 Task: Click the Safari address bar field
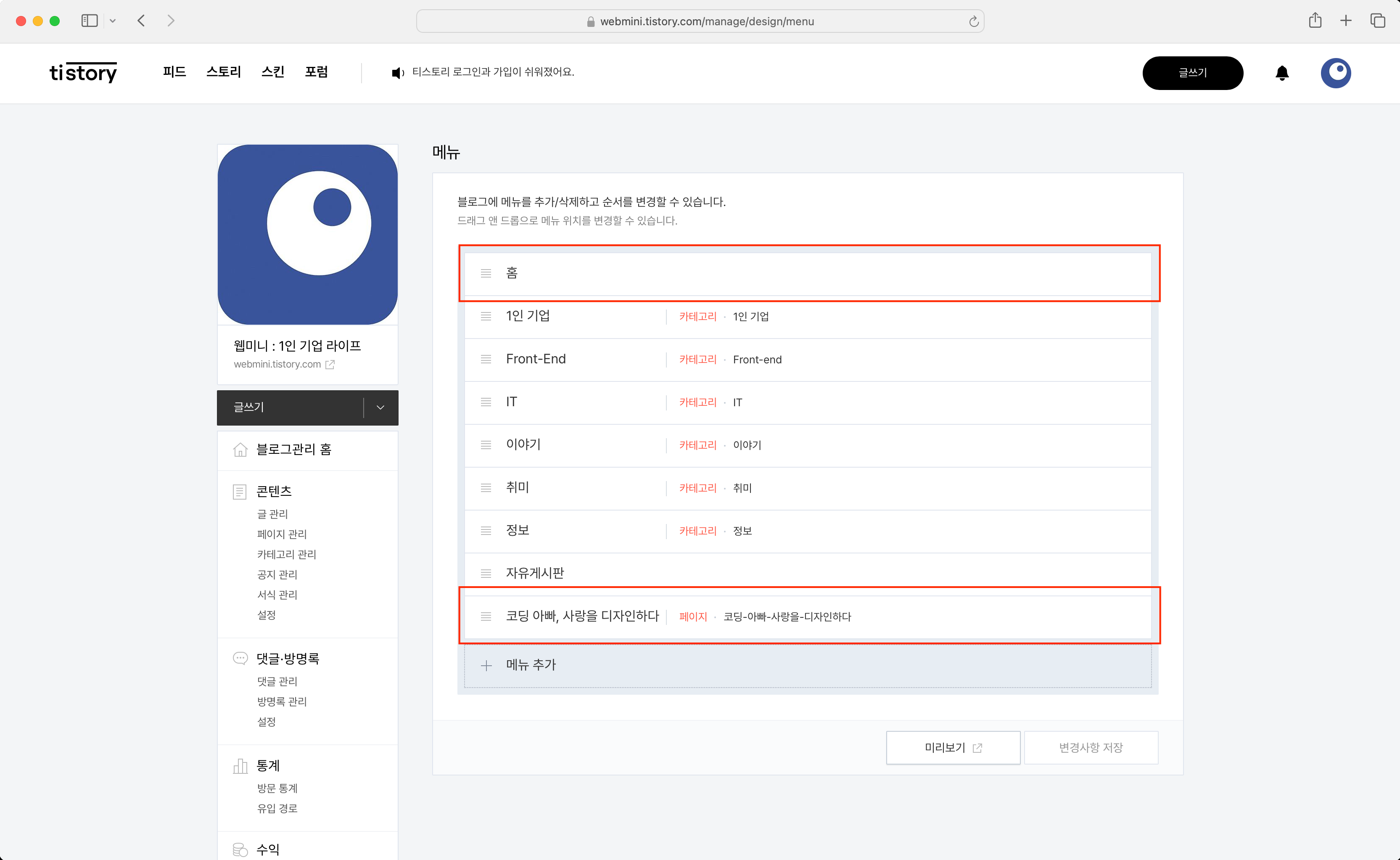tap(705, 21)
